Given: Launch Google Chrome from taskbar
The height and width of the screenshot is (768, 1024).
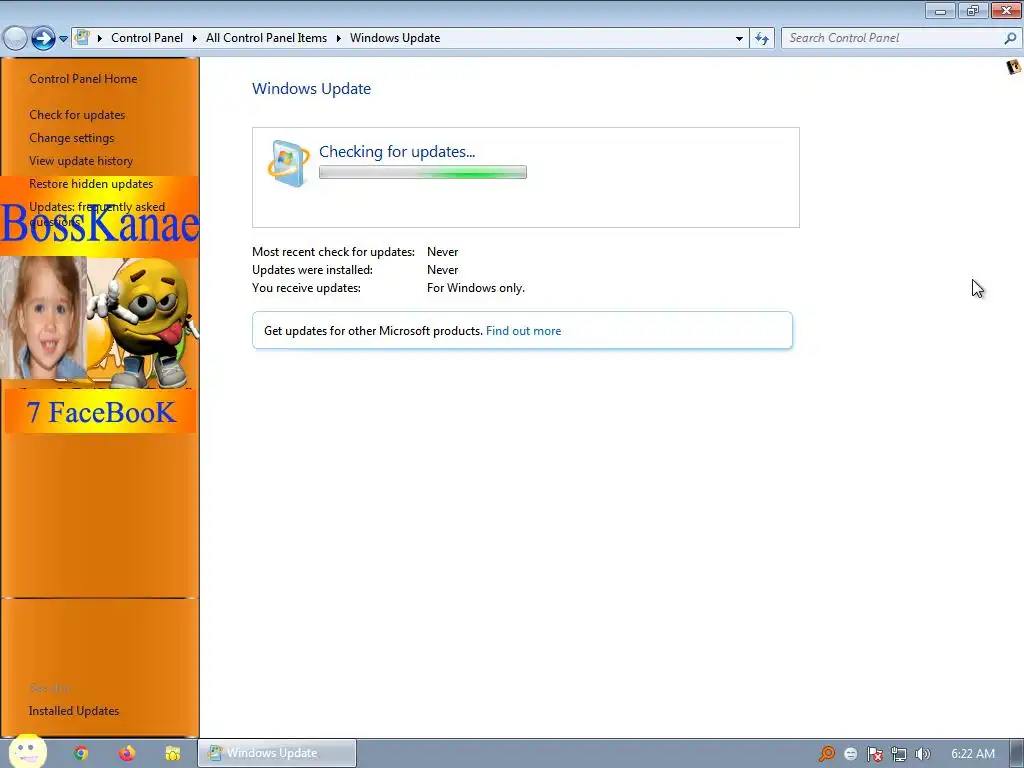Looking at the screenshot, I should click(81, 753).
